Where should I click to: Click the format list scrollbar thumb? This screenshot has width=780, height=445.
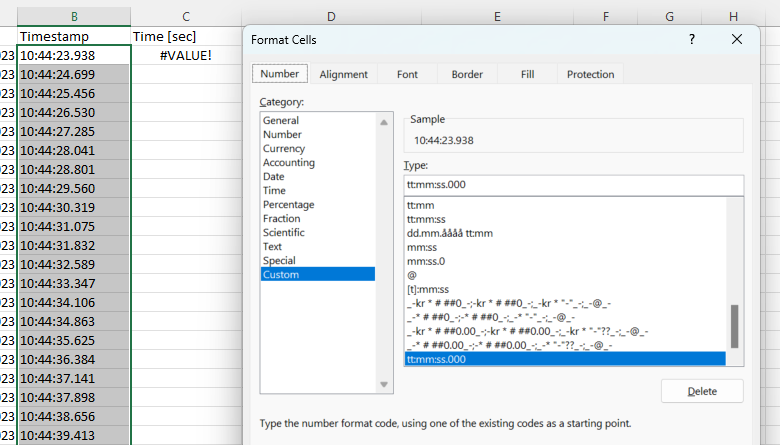point(734,326)
